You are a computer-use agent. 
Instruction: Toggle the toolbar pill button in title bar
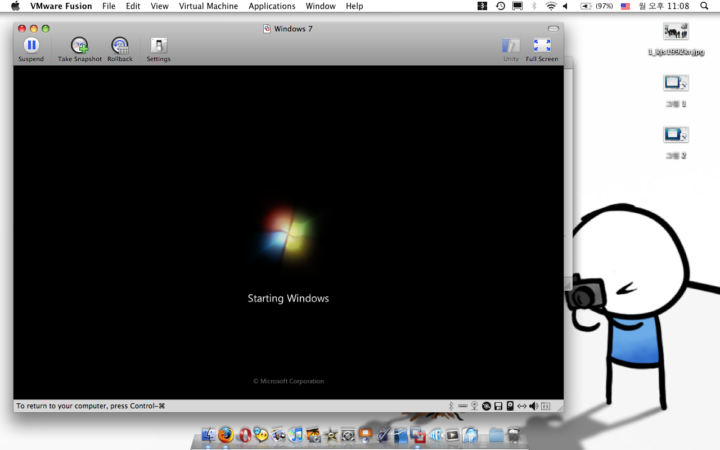coord(553,28)
